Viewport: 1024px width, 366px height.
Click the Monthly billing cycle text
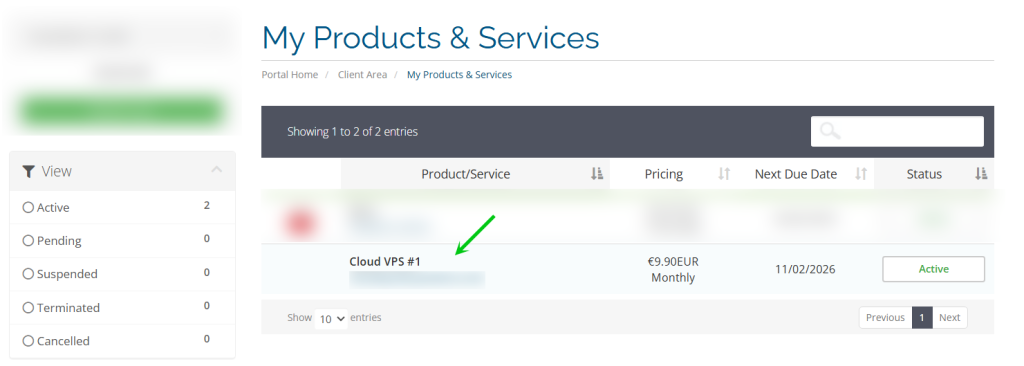pyautogui.click(x=673, y=278)
